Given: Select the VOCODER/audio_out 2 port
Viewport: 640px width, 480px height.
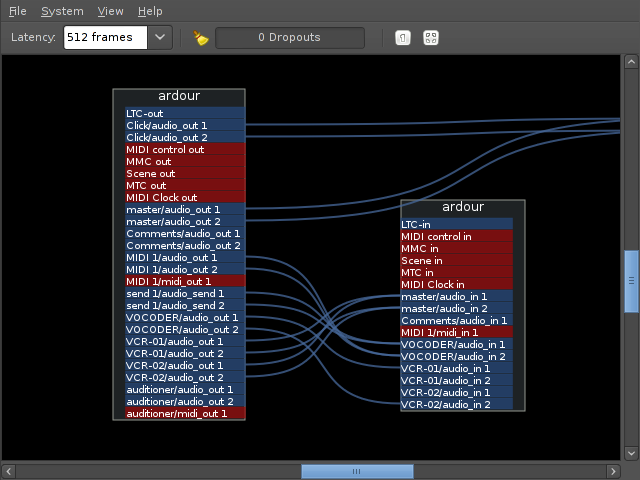Looking at the screenshot, I should [185, 329].
